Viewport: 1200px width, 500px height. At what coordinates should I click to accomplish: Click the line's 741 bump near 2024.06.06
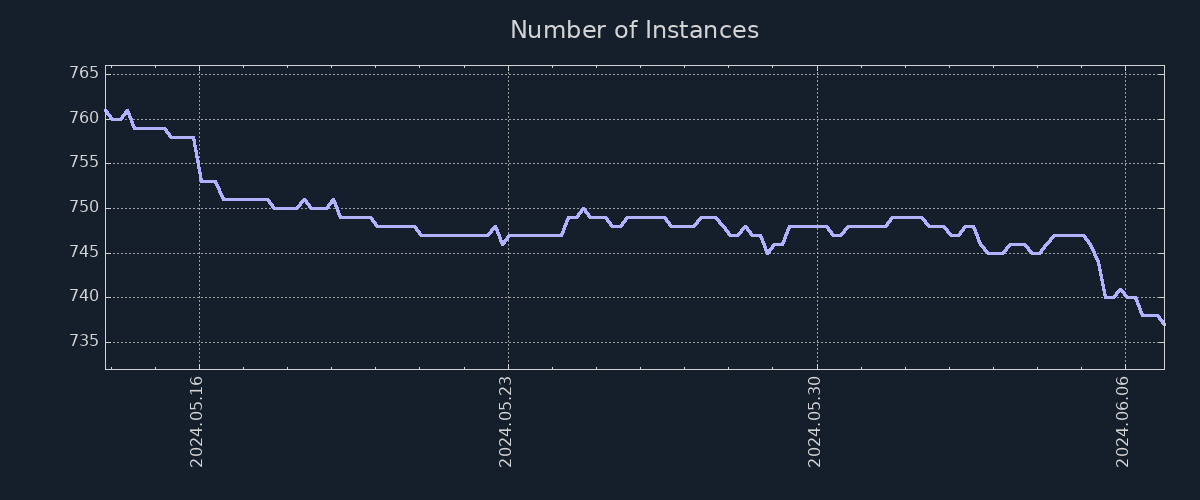coord(1120,289)
